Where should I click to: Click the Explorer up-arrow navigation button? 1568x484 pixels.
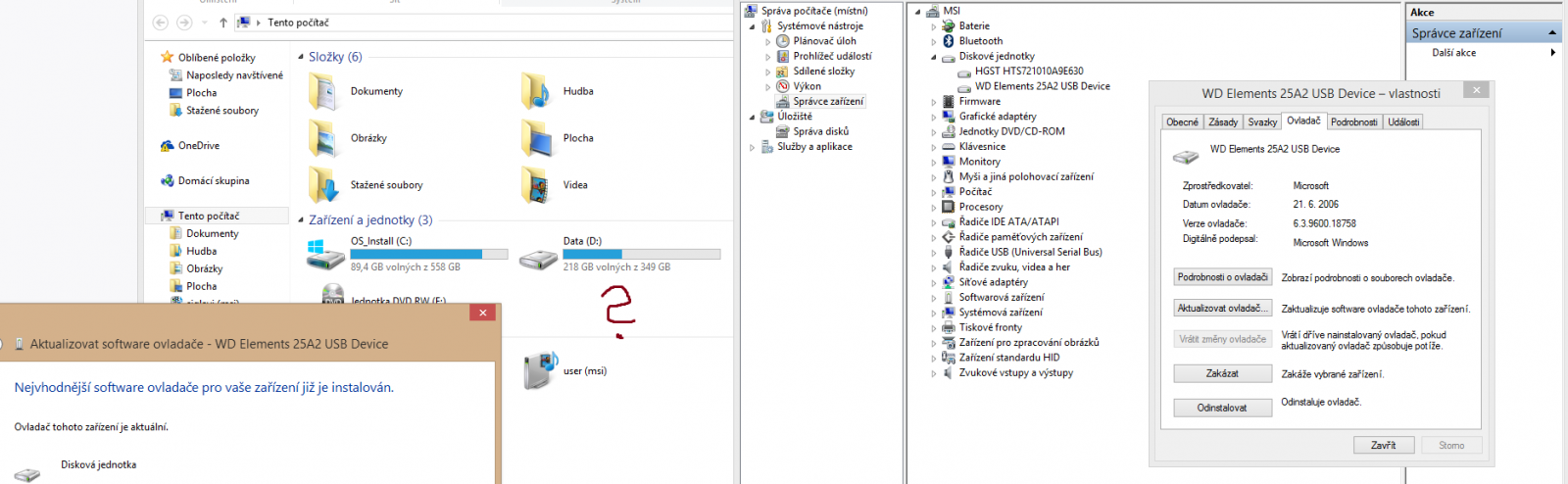point(223,23)
